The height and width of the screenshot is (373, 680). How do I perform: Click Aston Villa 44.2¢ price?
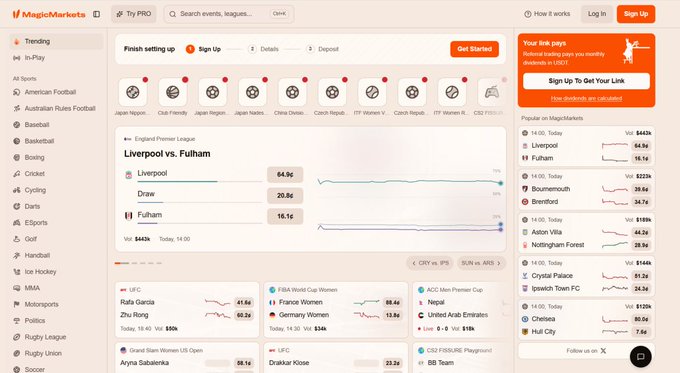tap(641, 232)
